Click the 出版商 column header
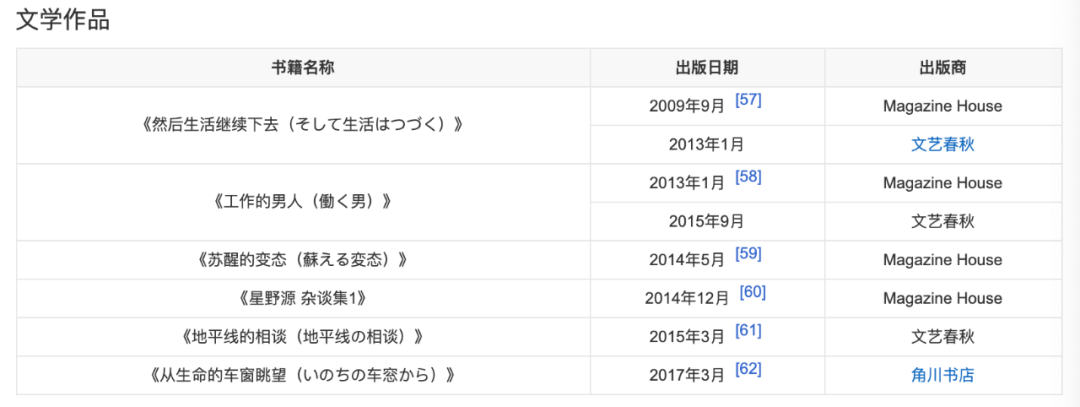The width and height of the screenshot is (1080, 407). coord(943,67)
